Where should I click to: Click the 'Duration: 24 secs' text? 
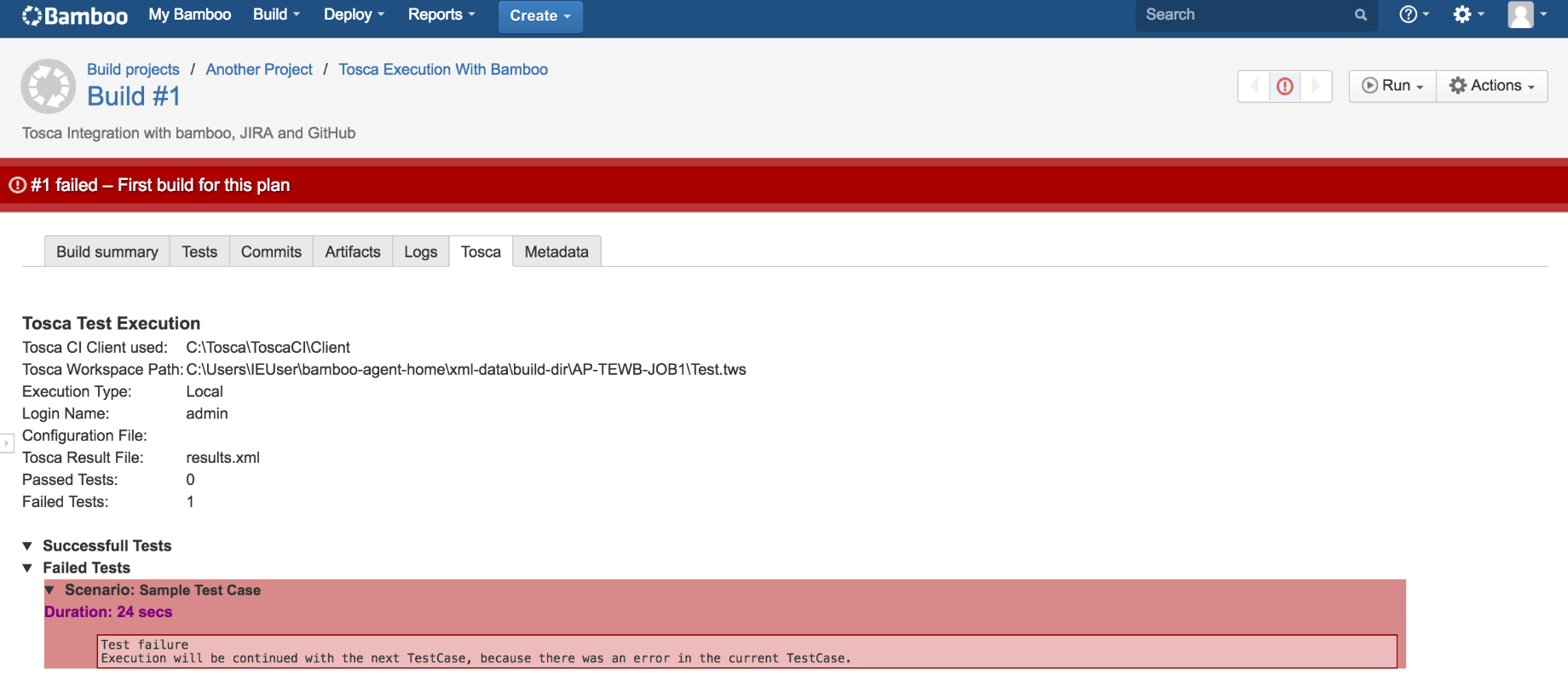108,613
